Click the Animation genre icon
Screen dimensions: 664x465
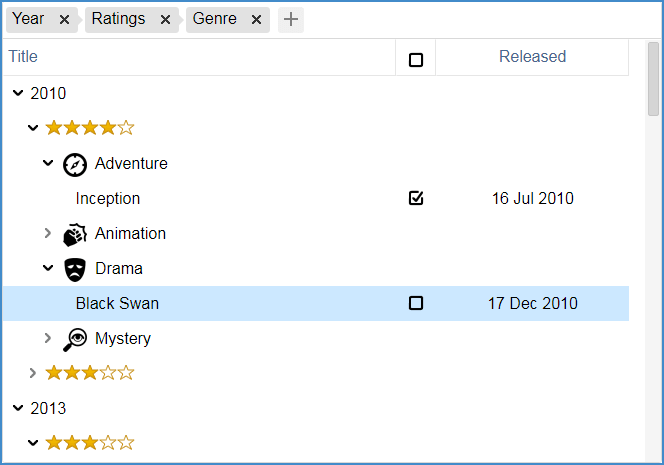pos(75,234)
